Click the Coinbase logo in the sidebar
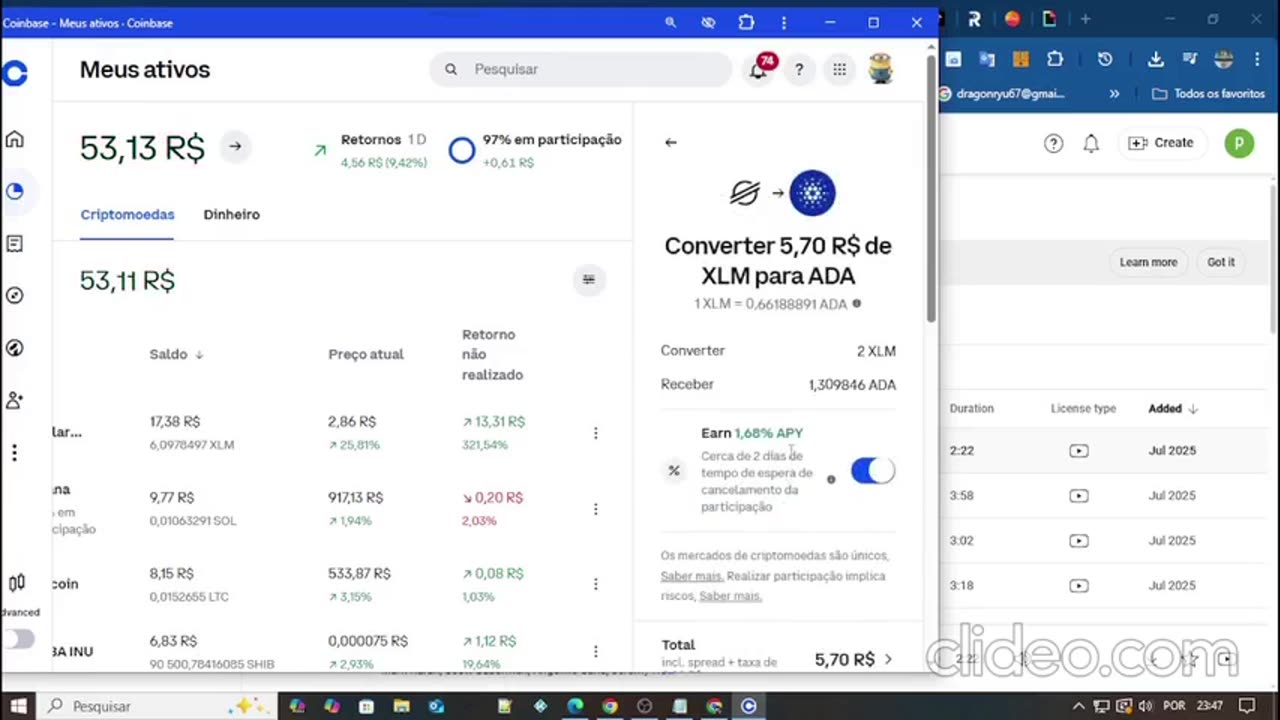The height and width of the screenshot is (720, 1280). [14, 73]
